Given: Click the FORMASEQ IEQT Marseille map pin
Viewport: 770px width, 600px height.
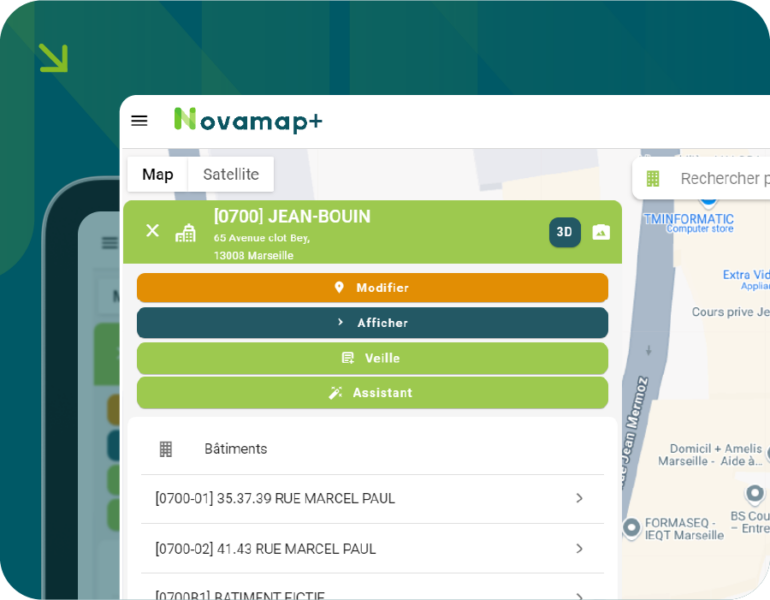Looking at the screenshot, I should [x=632, y=527].
